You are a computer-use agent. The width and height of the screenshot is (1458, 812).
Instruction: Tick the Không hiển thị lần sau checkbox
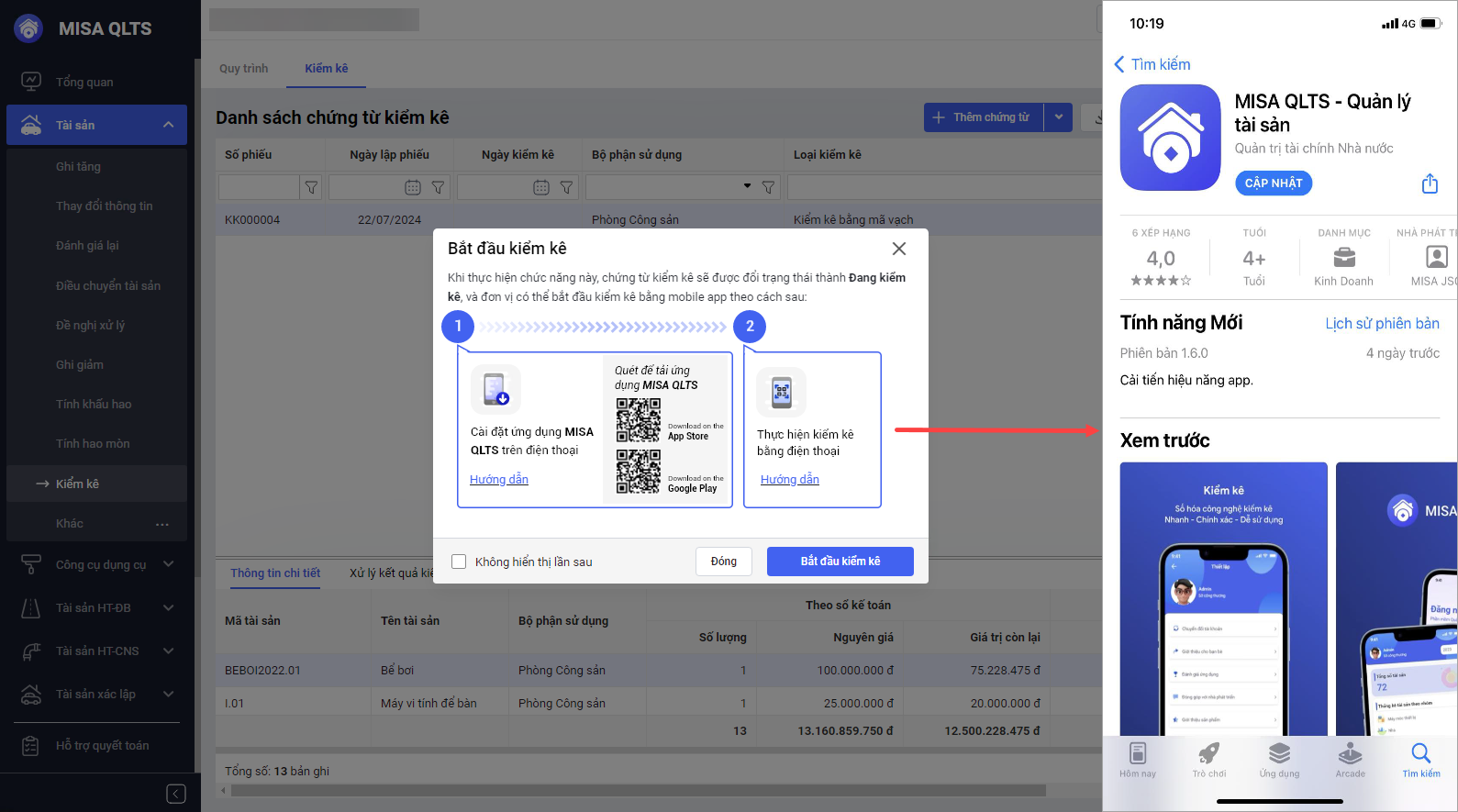click(x=459, y=562)
